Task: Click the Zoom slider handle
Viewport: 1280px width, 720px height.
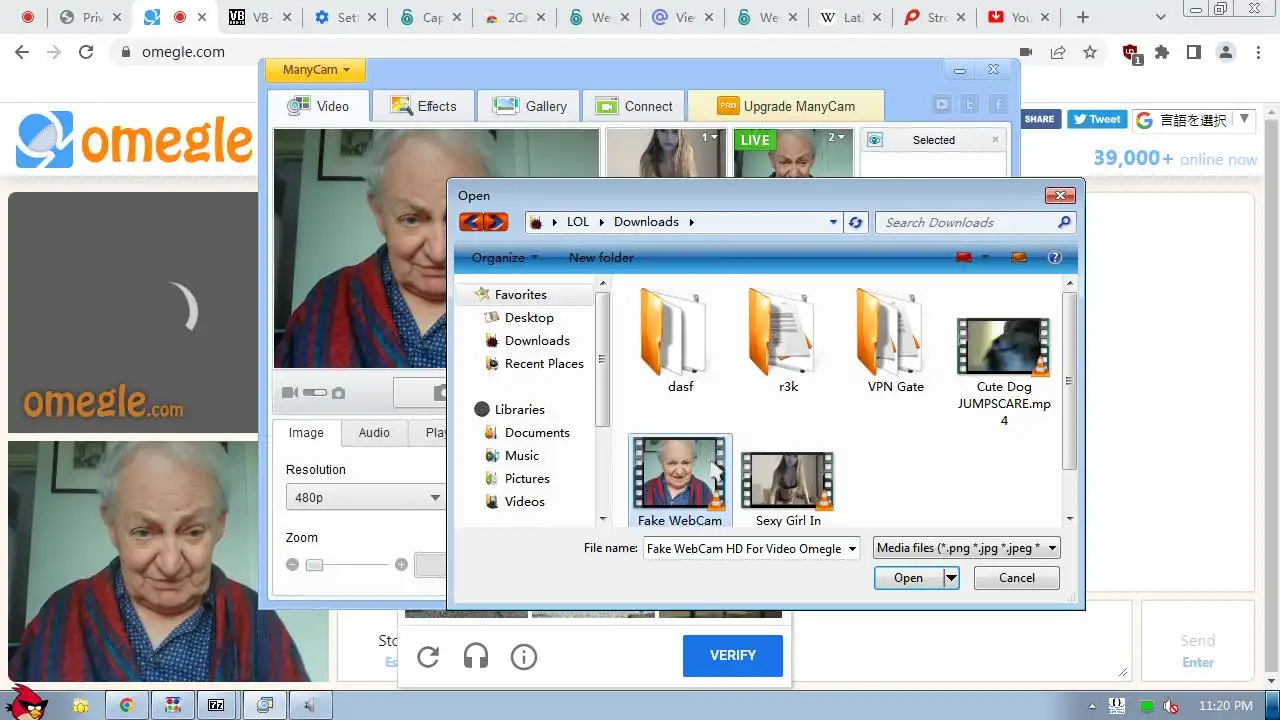Action: pyautogui.click(x=314, y=565)
